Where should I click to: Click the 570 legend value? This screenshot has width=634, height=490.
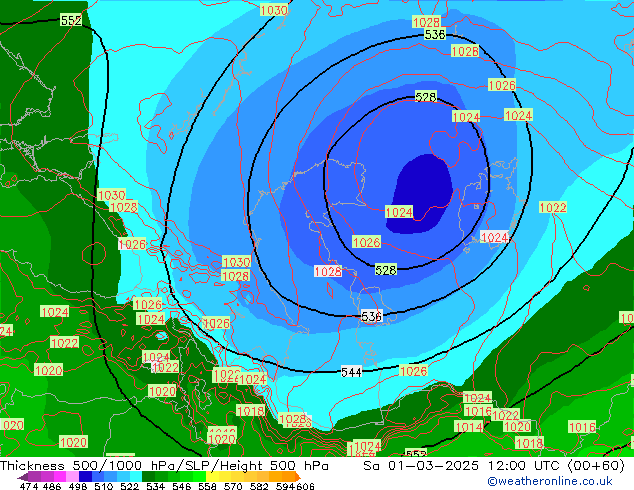tap(233, 486)
